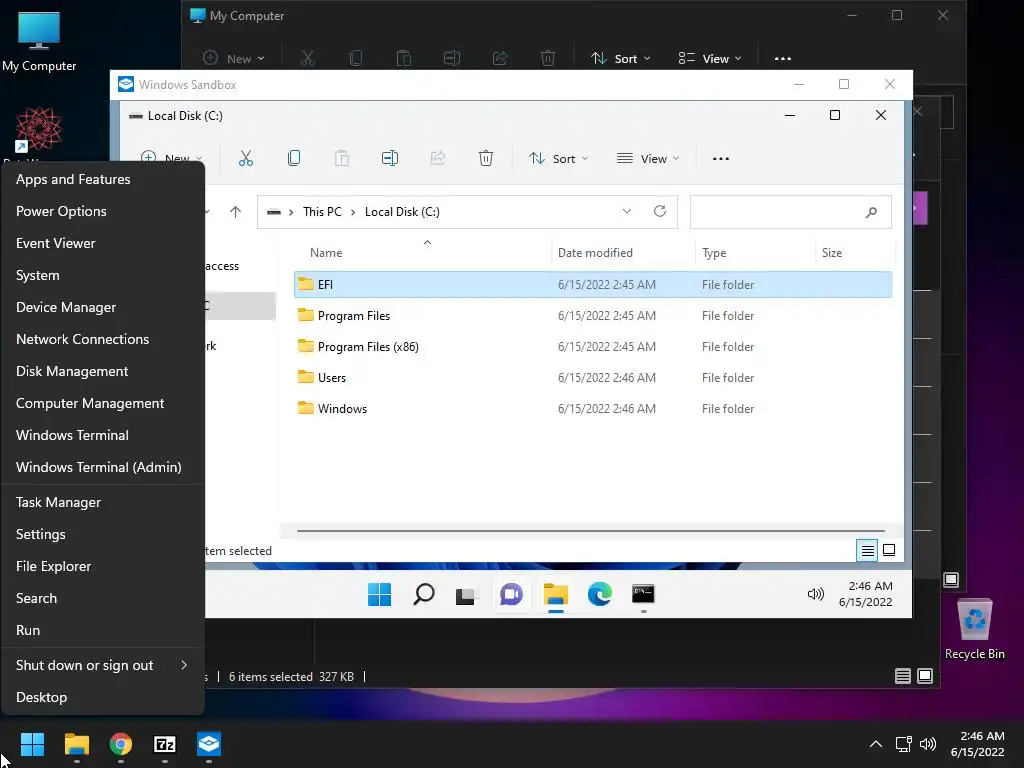Screen dimensions: 1024x768
Task: Click Delete icon in My Computer window toolbar
Action: point(548,58)
